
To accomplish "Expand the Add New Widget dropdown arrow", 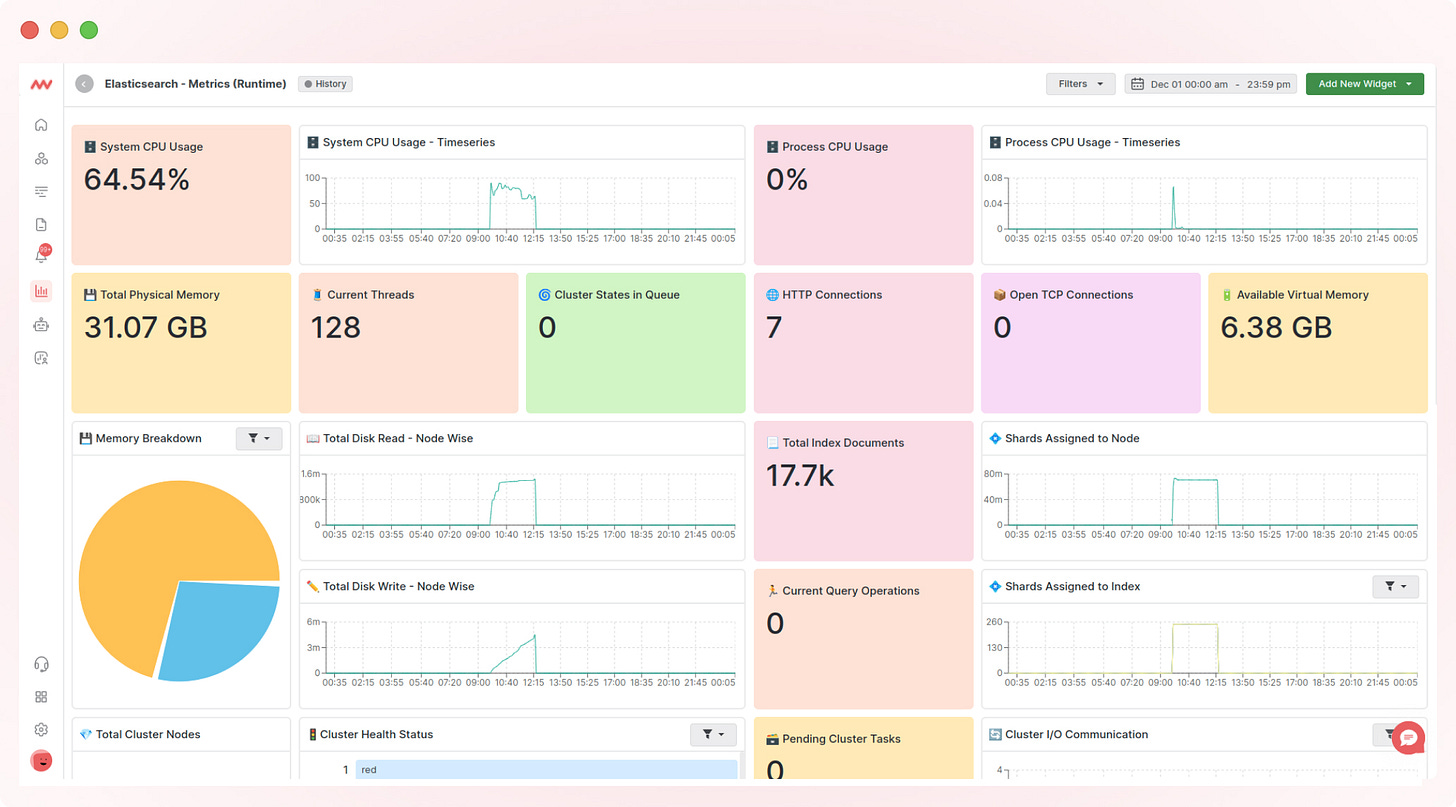I will coord(1408,84).
